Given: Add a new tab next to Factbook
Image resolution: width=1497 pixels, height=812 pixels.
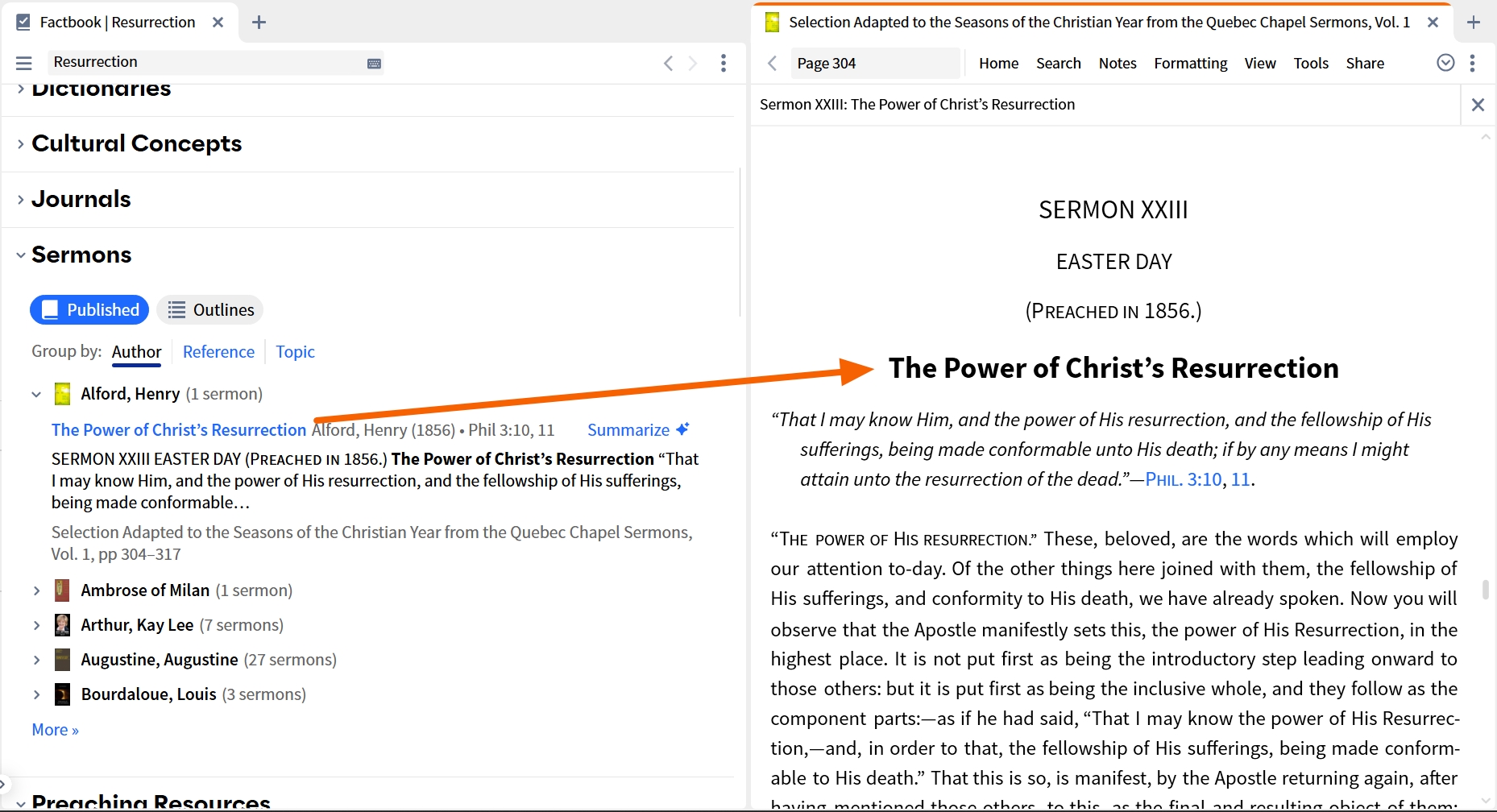Looking at the screenshot, I should pyautogui.click(x=259, y=23).
